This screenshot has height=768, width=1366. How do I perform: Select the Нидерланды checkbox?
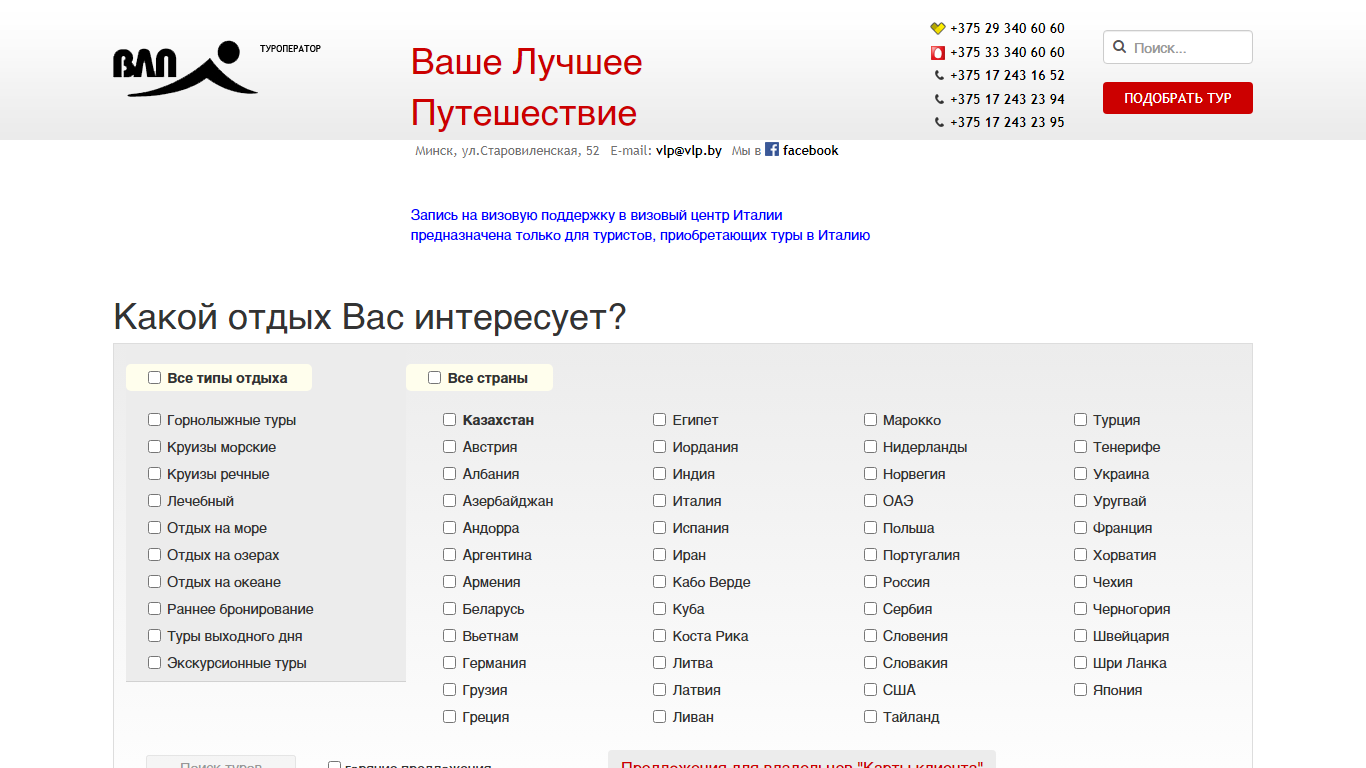(x=871, y=447)
